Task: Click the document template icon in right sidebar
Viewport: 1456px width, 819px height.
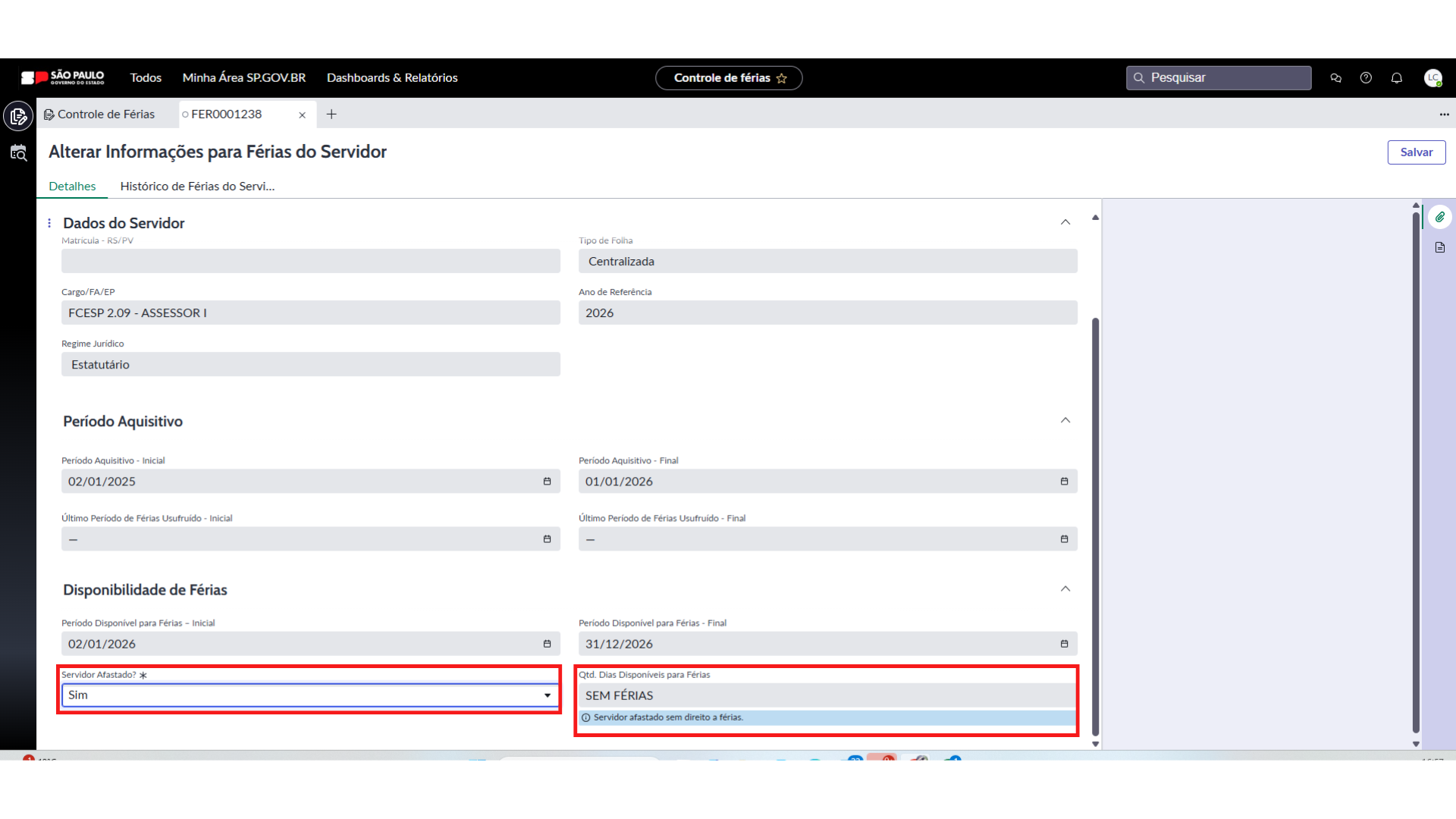Action: (x=1439, y=247)
